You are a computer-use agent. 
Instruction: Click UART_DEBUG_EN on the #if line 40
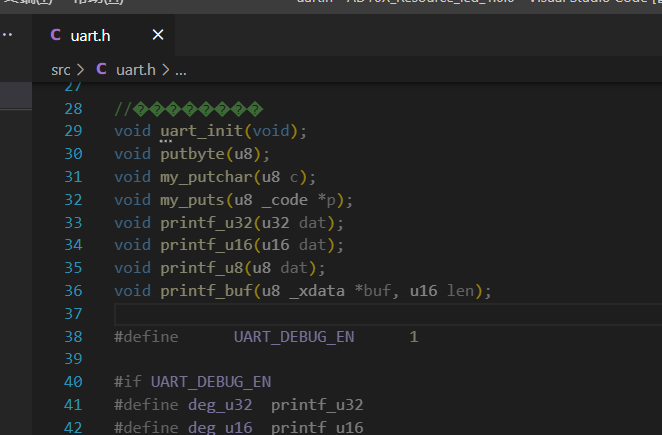[211, 382]
